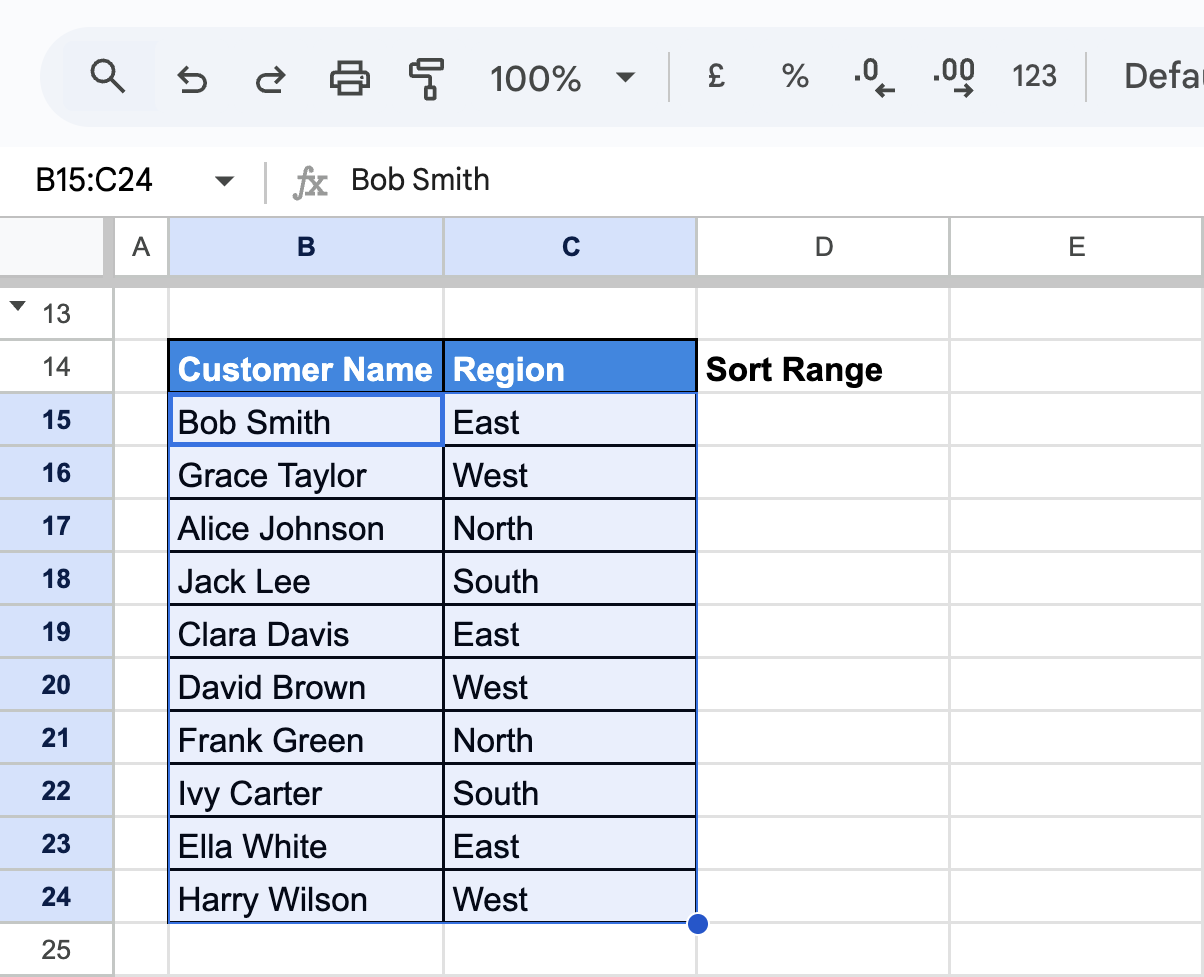
Task: Select row 15 header
Action: [57, 420]
